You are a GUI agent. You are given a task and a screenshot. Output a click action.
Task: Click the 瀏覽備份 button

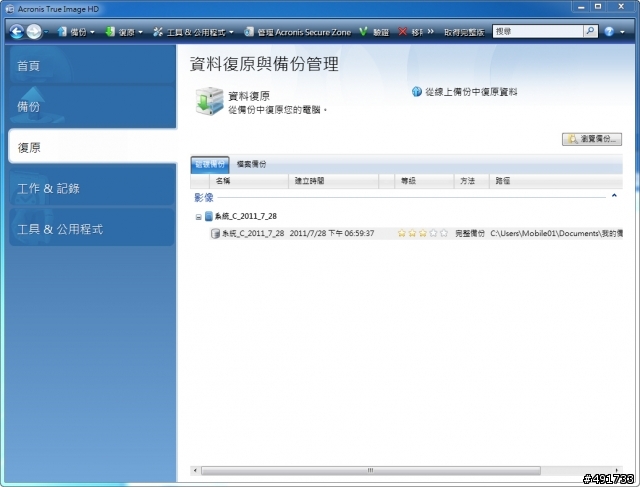[592, 139]
